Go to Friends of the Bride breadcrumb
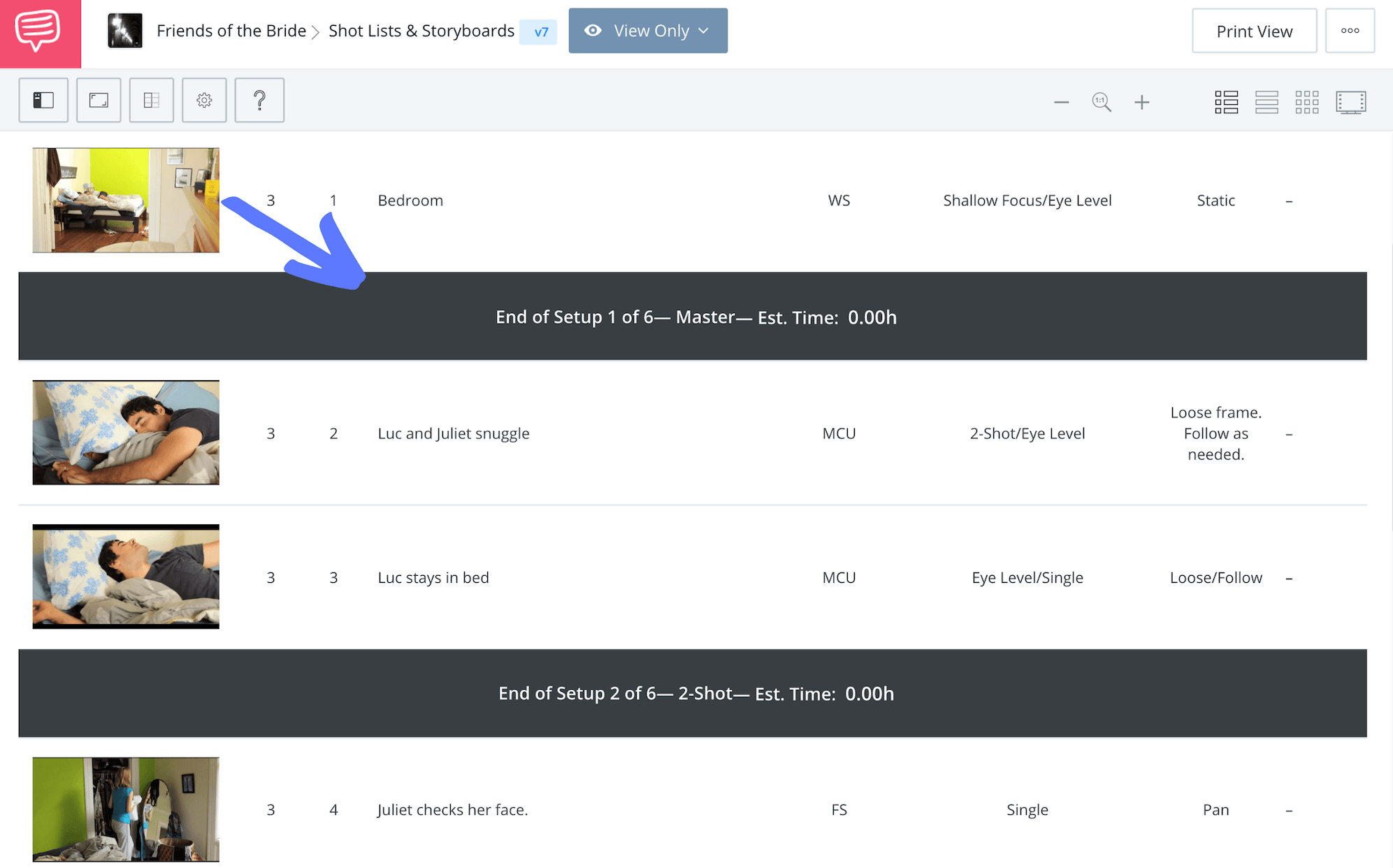 (231, 31)
